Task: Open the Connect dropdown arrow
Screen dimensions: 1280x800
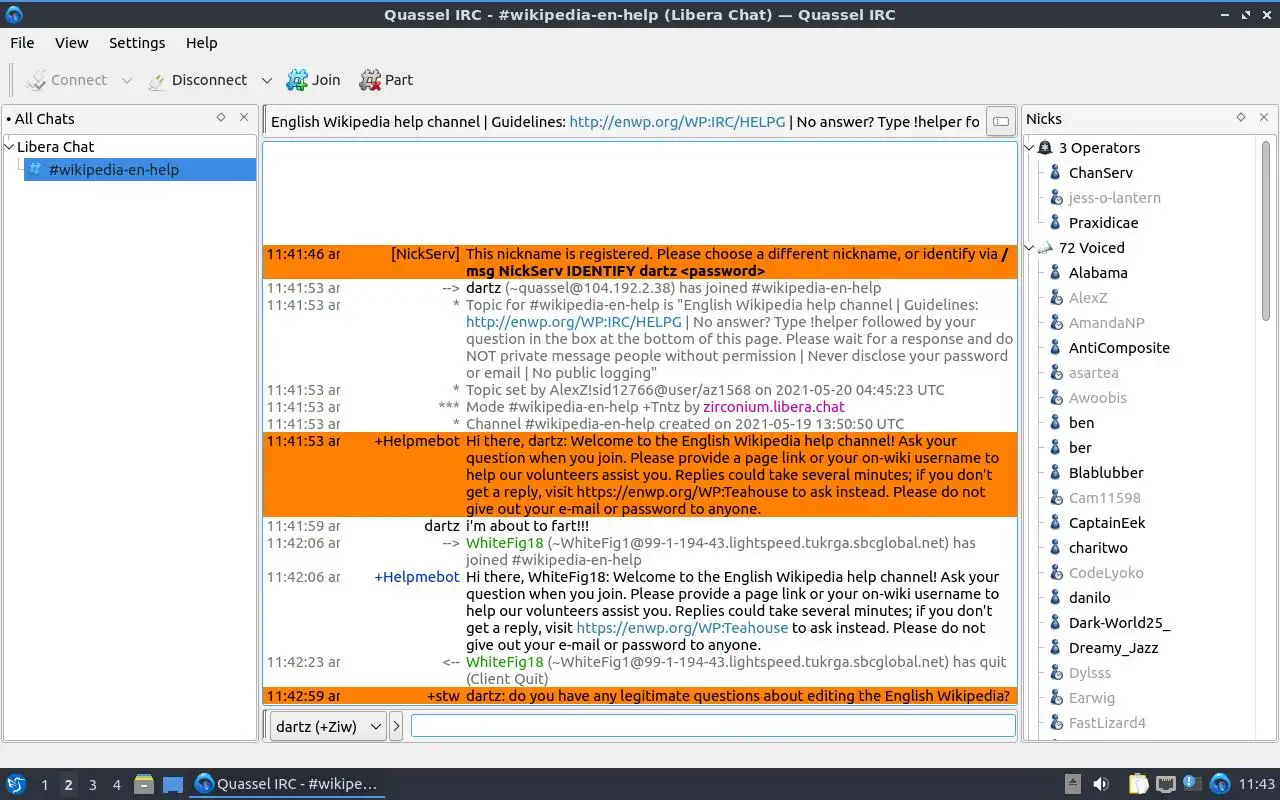Action: tap(126, 80)
